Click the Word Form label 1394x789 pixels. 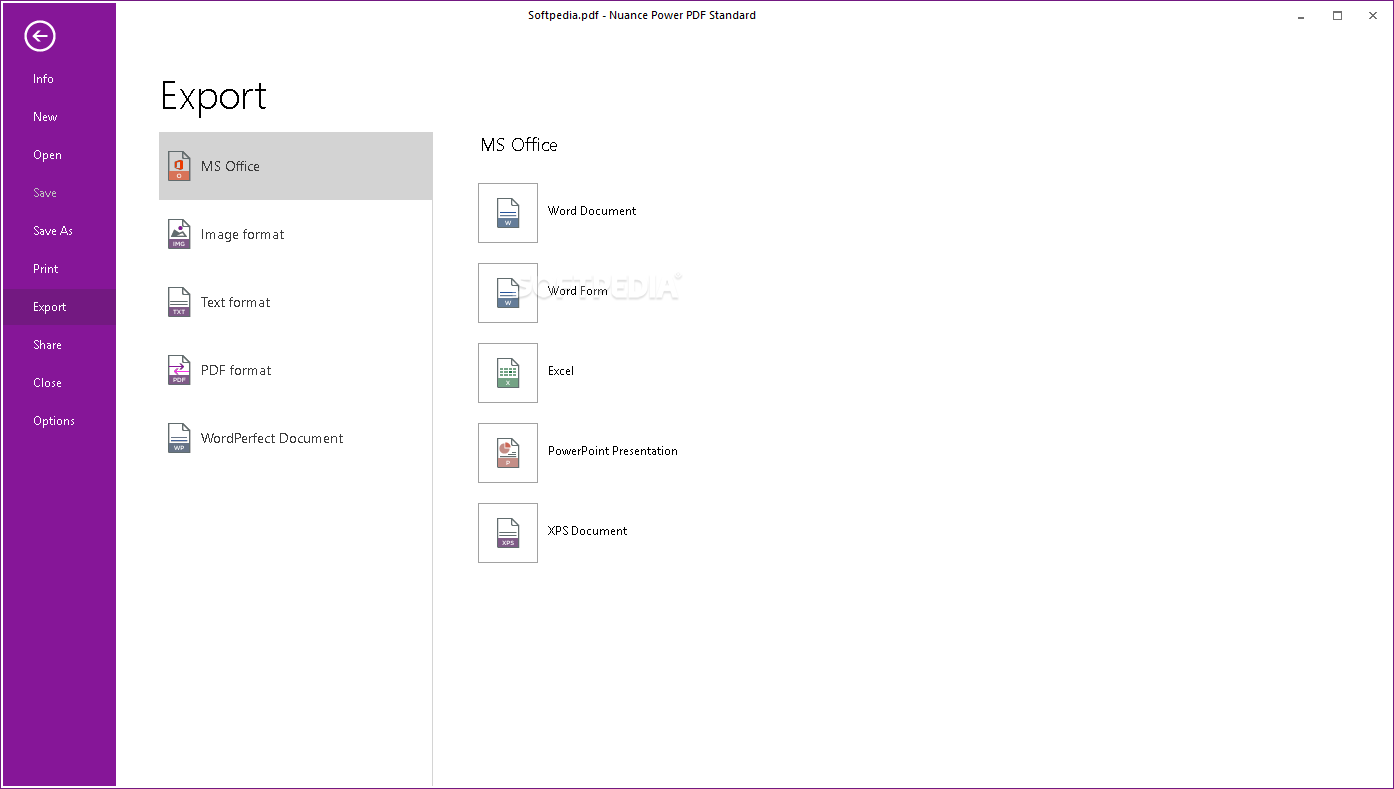point(578,291)
